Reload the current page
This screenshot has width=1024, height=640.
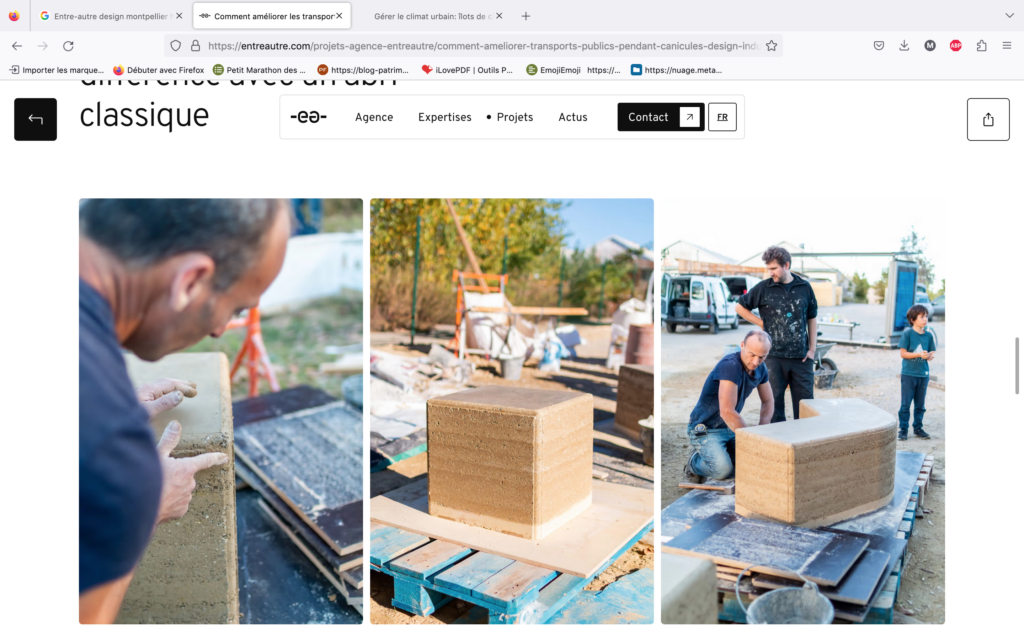coord(68,46)
